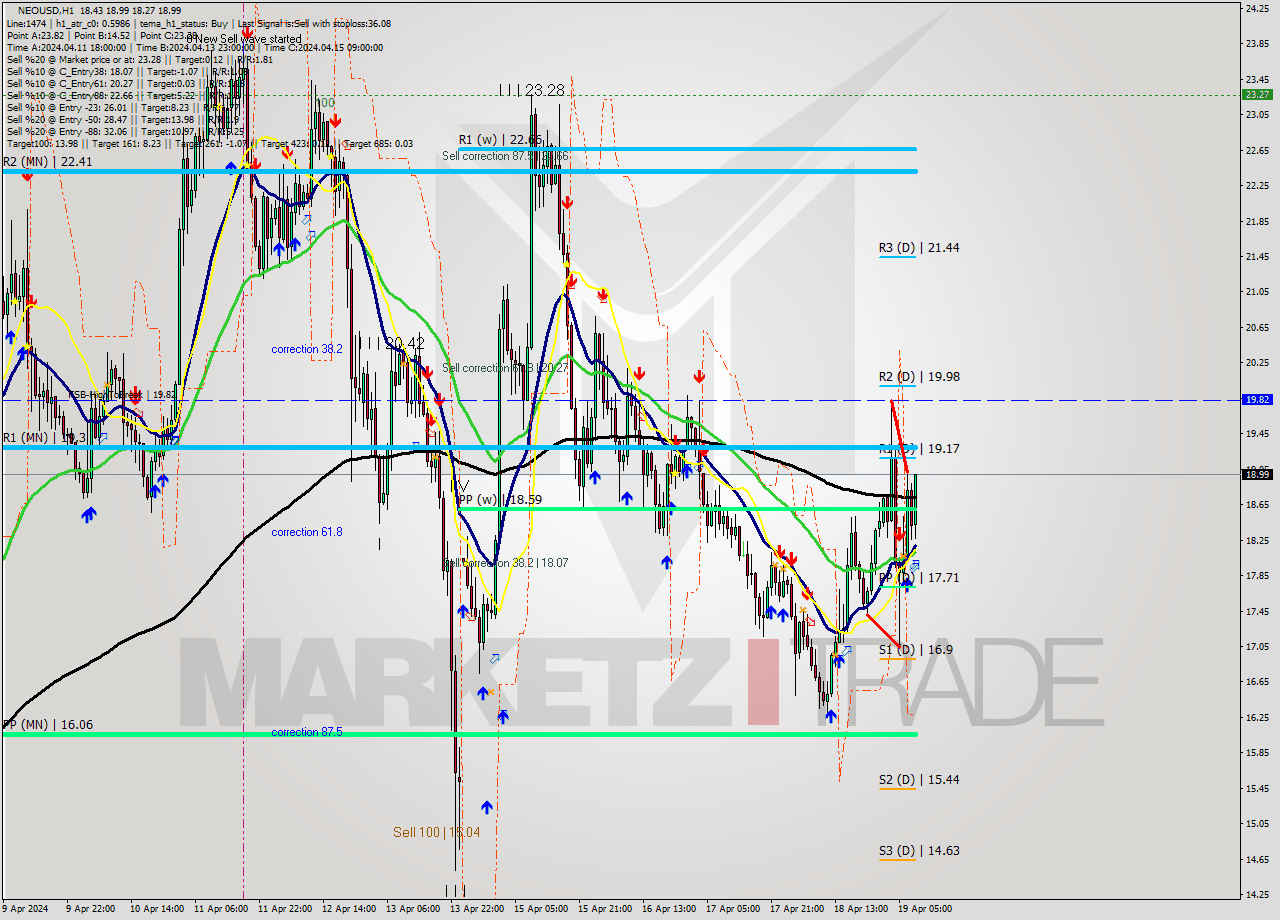Select the 'S2 (D) | 15.44' support label
This screenshot has width=1280, height=920.
(919, 779)
